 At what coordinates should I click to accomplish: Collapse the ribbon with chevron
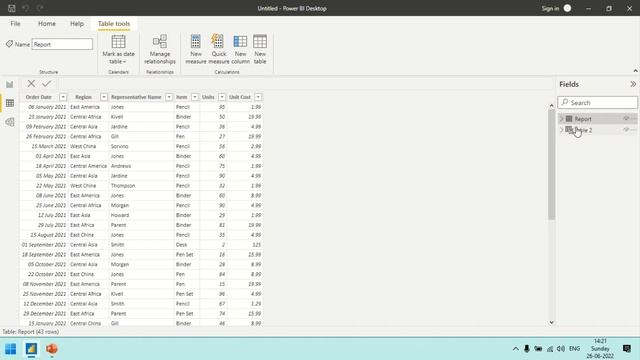[x=635, y=71]
